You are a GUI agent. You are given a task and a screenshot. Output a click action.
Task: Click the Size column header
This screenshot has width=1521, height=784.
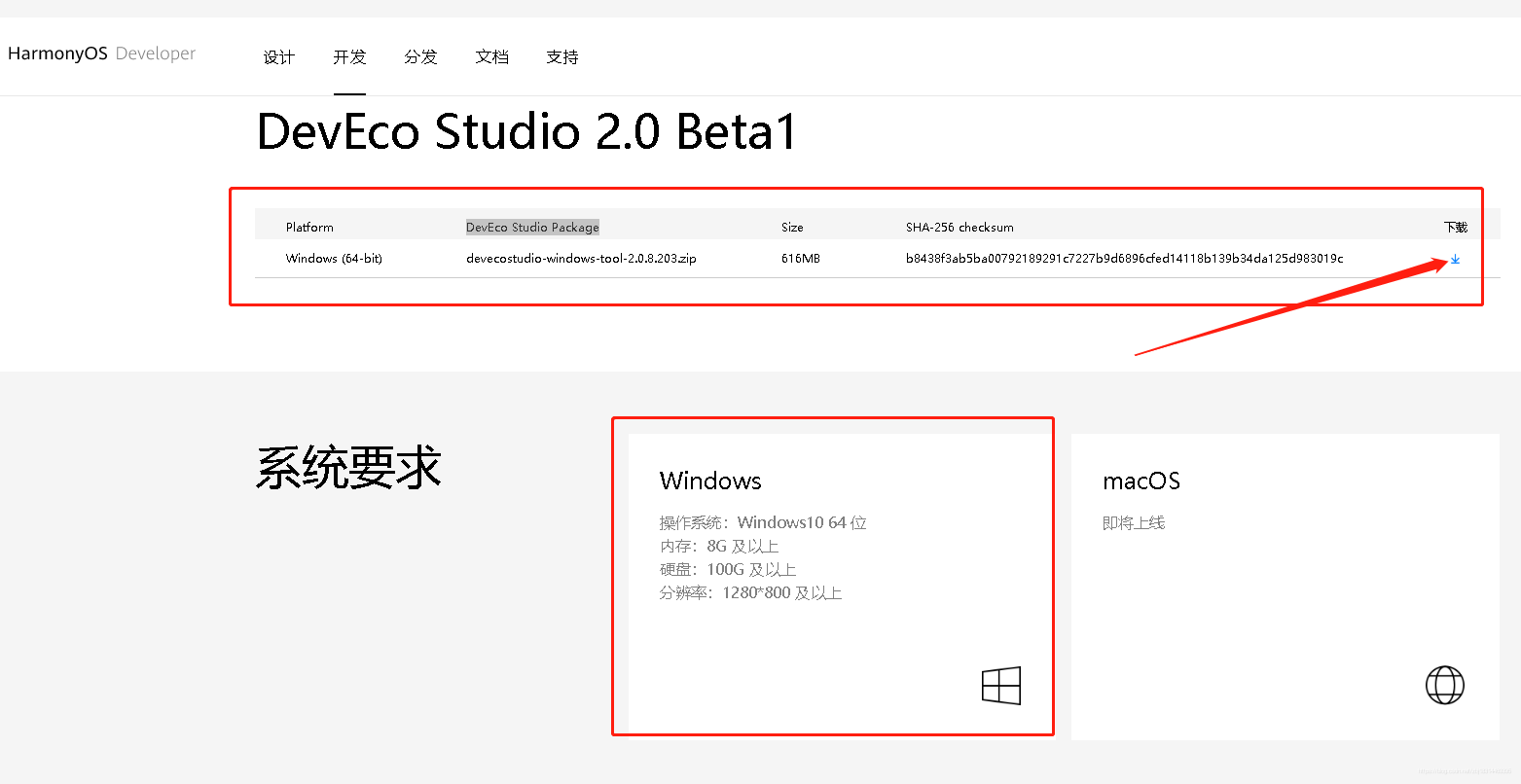[x=792, y=228]
